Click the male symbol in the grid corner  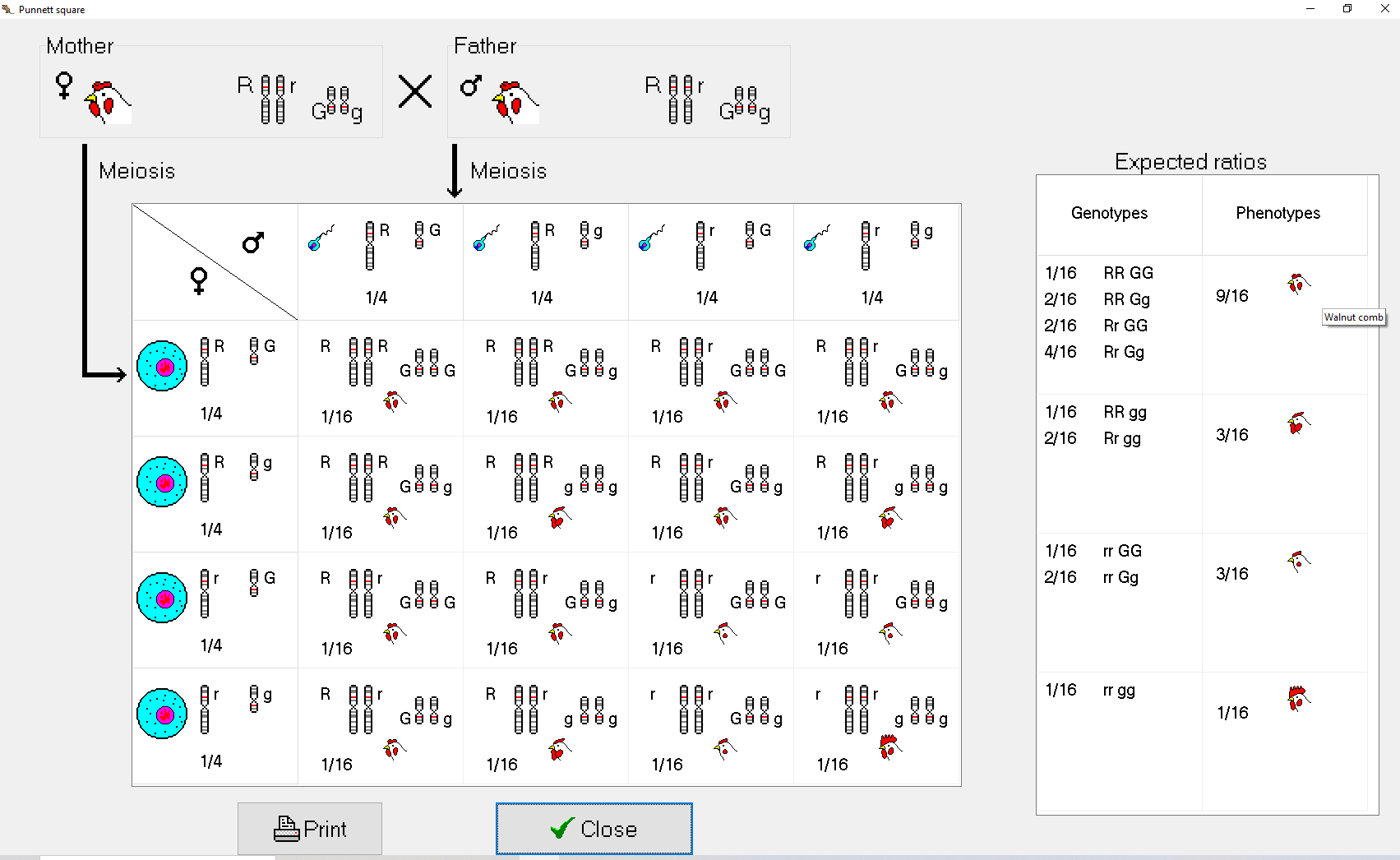pyautogui.click(x=253, y=243)
